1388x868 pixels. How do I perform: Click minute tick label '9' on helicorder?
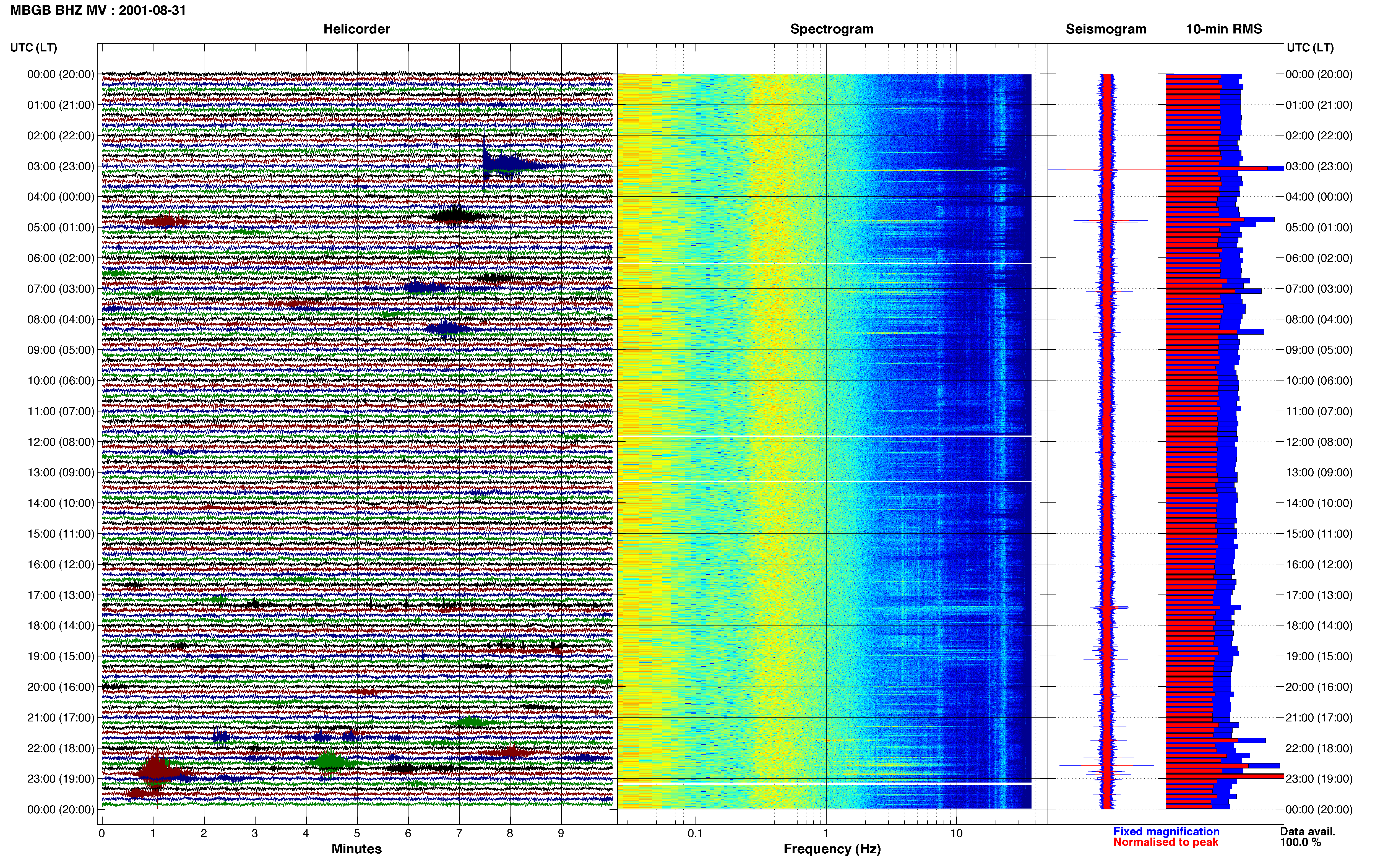pyautogui.click(x=561, y=833)
